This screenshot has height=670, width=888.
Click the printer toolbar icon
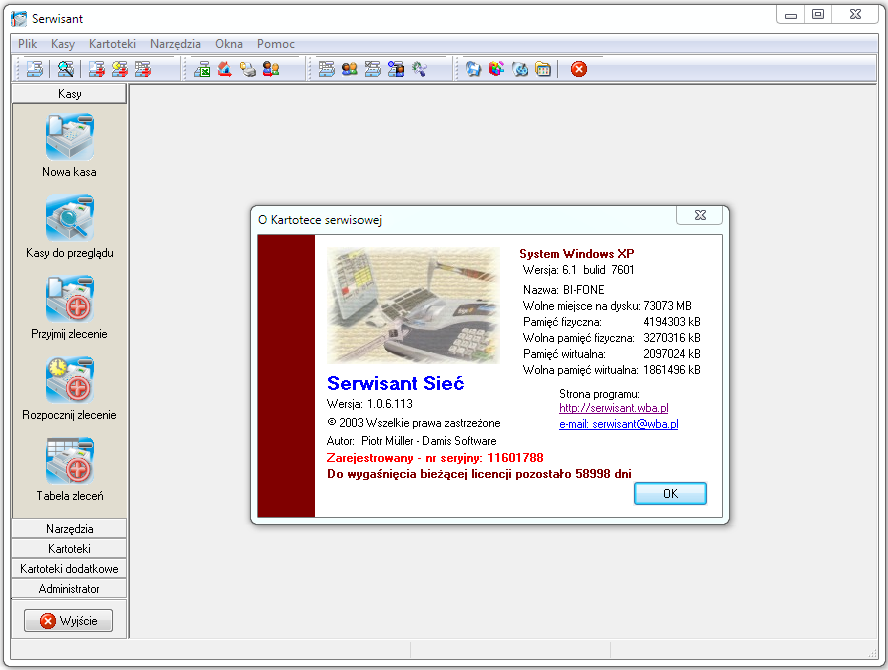pyautogui.click(x=247, y=69)
